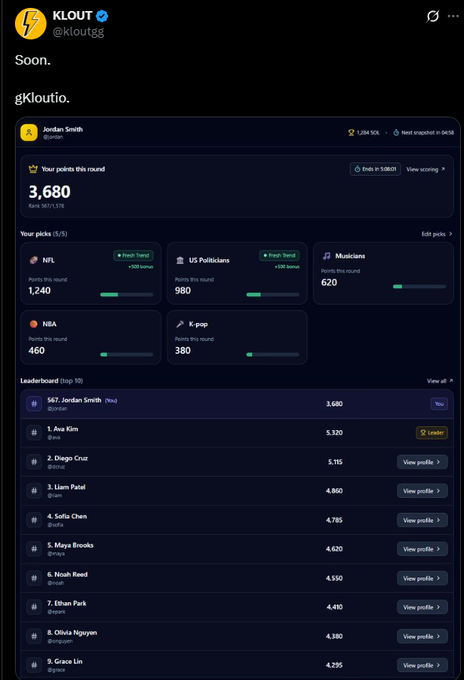The height and width of the screenshot is (680, 464).
Task: Click the name 1. Ava Kim
Action: [x=63, y=429]
